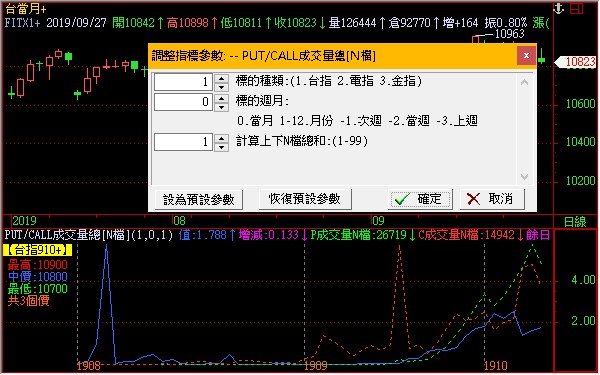Decrease N檔總和 value with down arrow
The image size is (600, 375).
coord(222,147)
